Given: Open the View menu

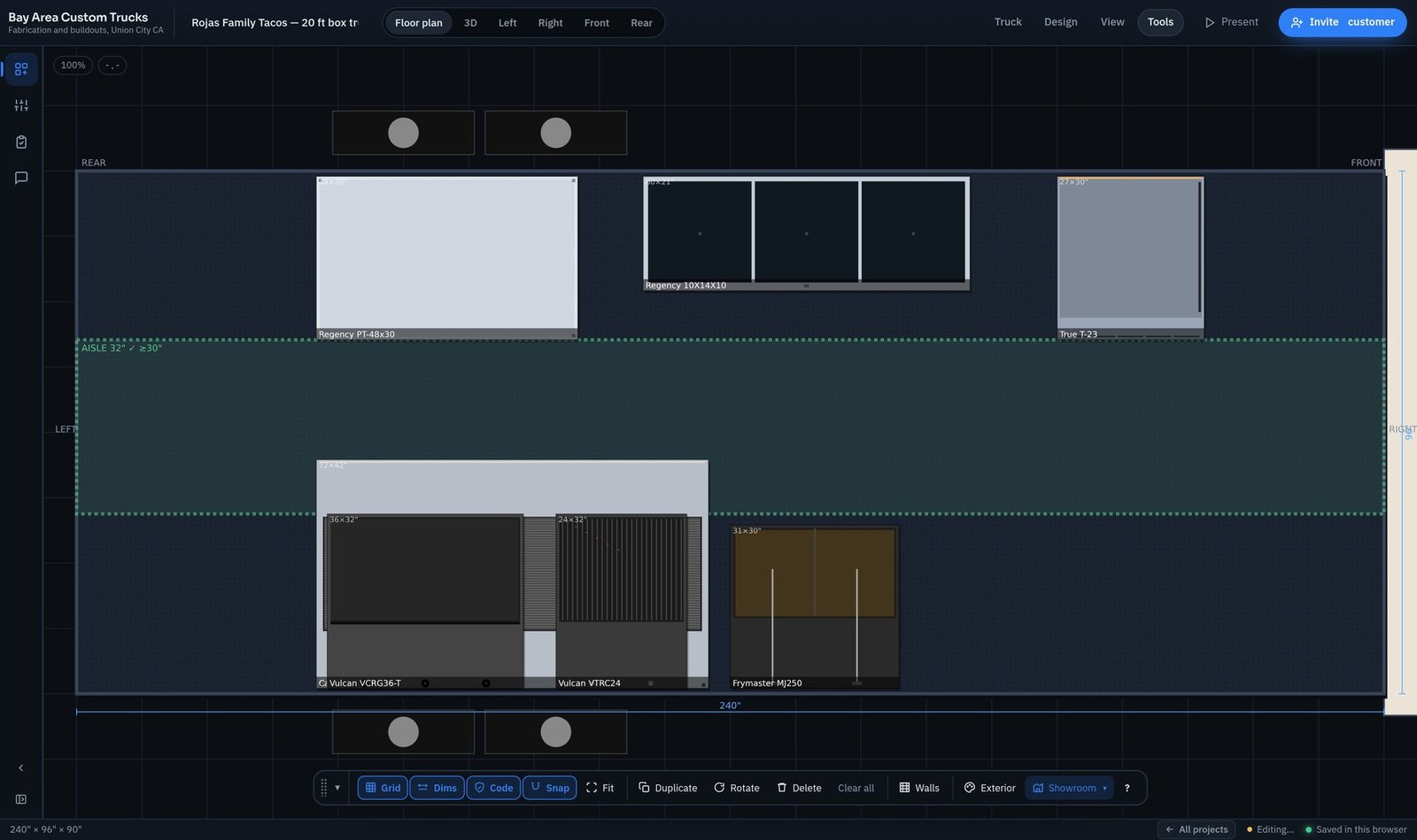Looking at the screenshot, I should (1112, 22).
